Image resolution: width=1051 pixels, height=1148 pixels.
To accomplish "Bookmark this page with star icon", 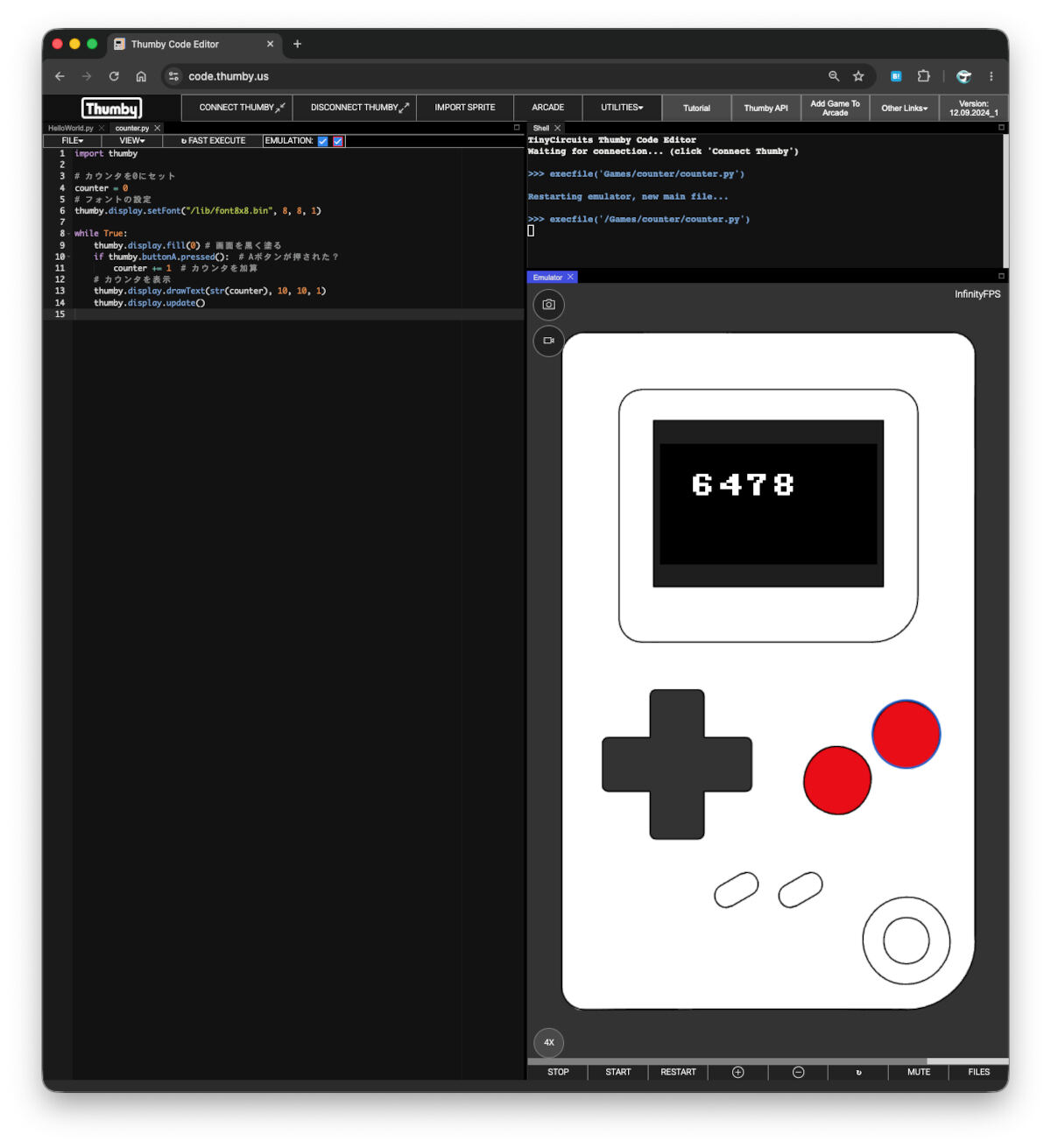I will pyautogui.click(x=858, y=76).
